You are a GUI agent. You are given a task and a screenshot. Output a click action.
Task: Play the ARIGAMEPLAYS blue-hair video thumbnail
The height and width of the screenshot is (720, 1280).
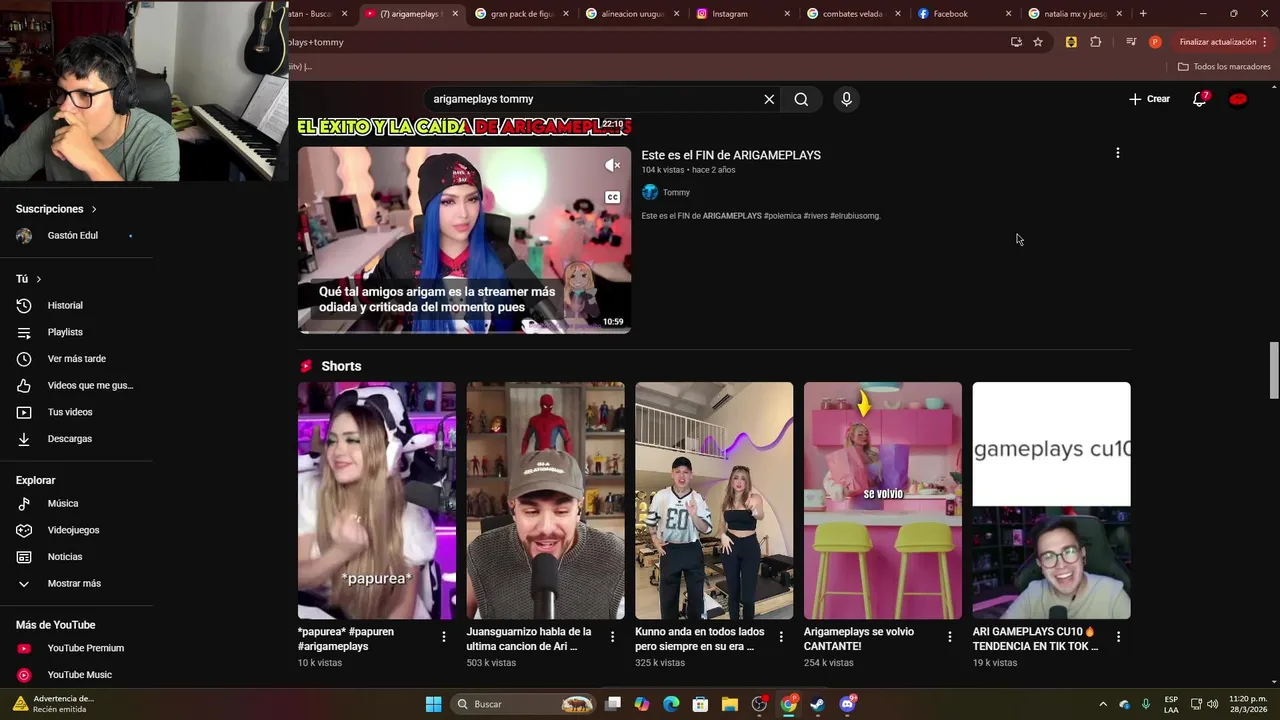coord(464,240)
